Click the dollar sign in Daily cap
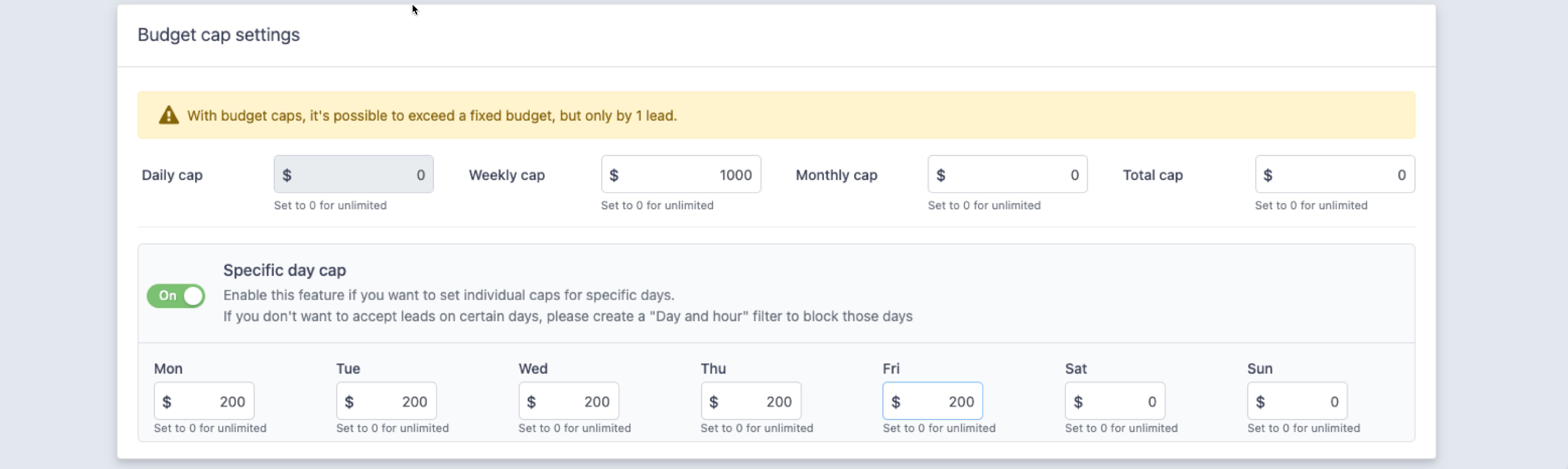 [287, 176]
